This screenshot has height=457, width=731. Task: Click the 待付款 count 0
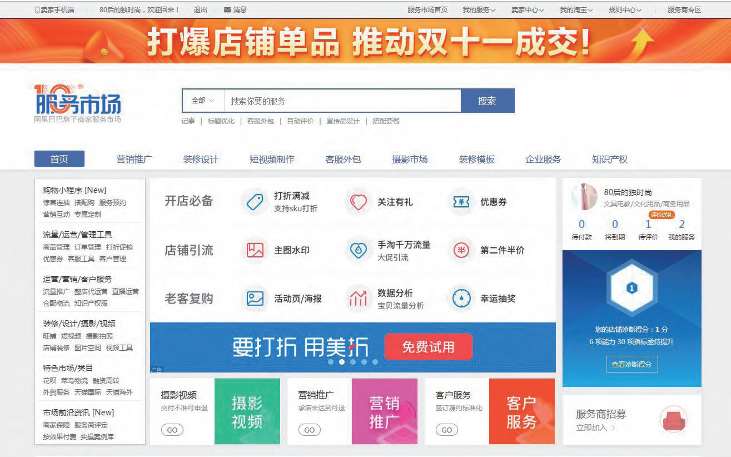click(581, 224)
